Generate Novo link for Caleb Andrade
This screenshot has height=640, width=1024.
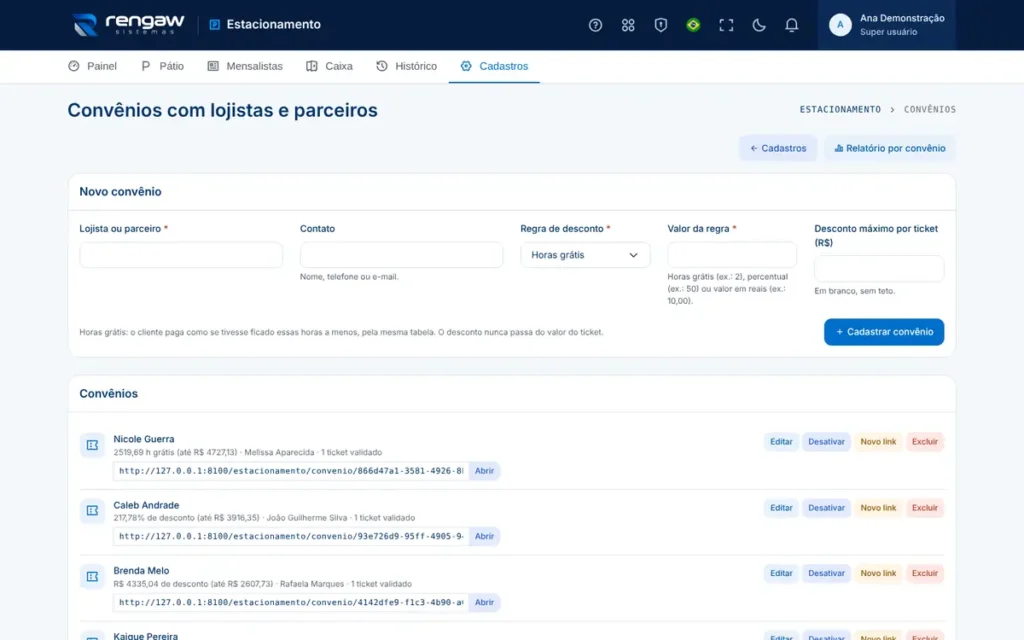pos(878,507)
